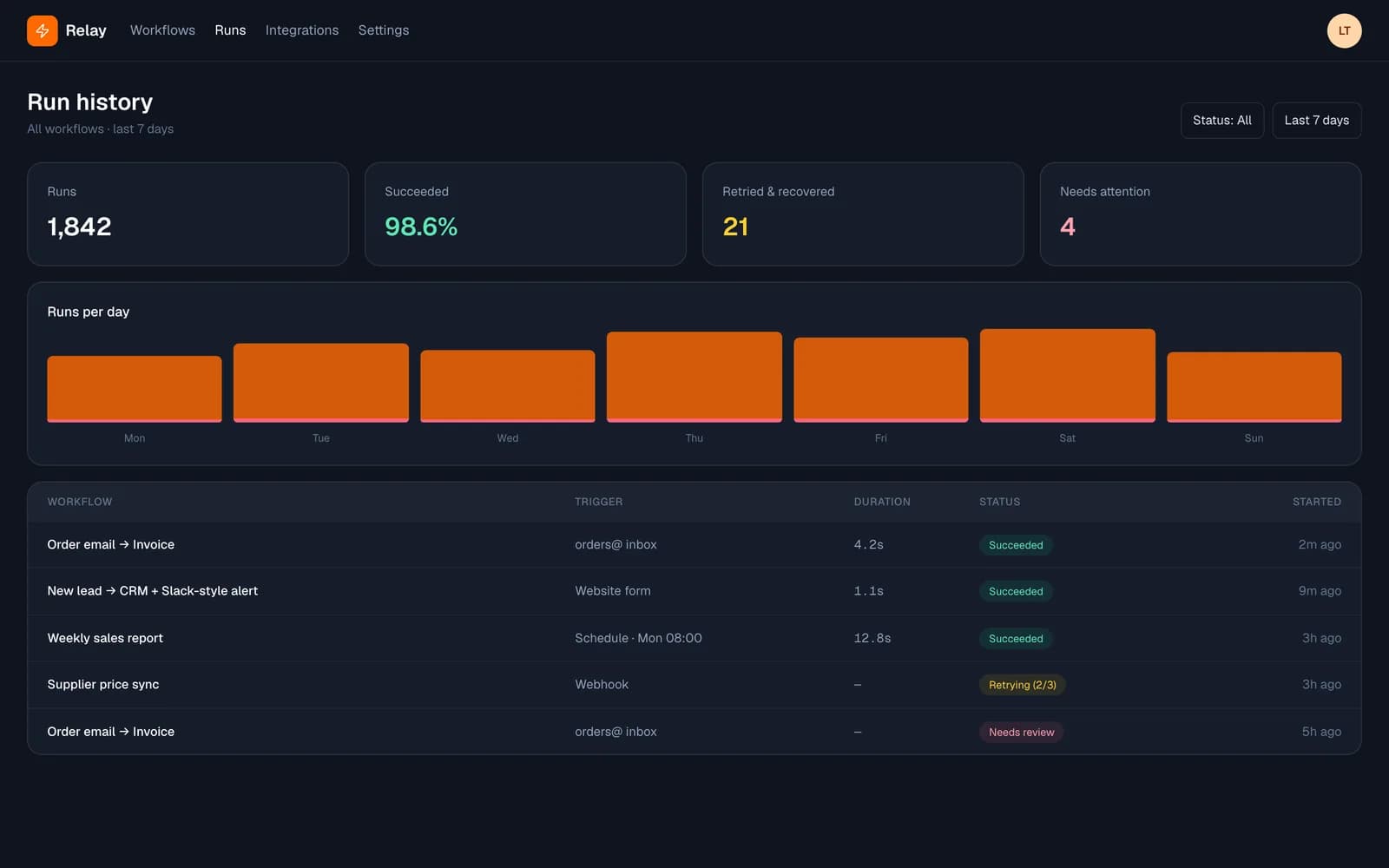Viewport: 1389px width, 868px height.
Task: Click the Tue bar in the chart
Action: tap(321, 383)
